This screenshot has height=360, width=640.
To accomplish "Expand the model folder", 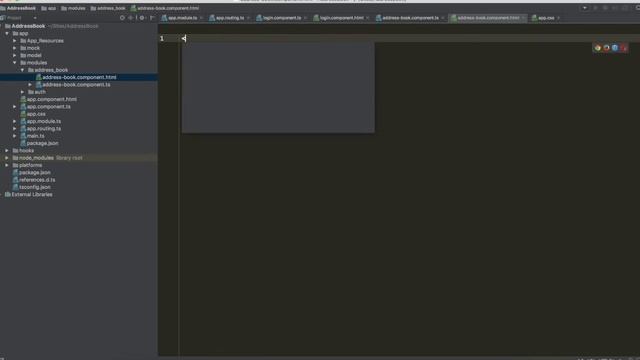I will [x=15, y=56].
